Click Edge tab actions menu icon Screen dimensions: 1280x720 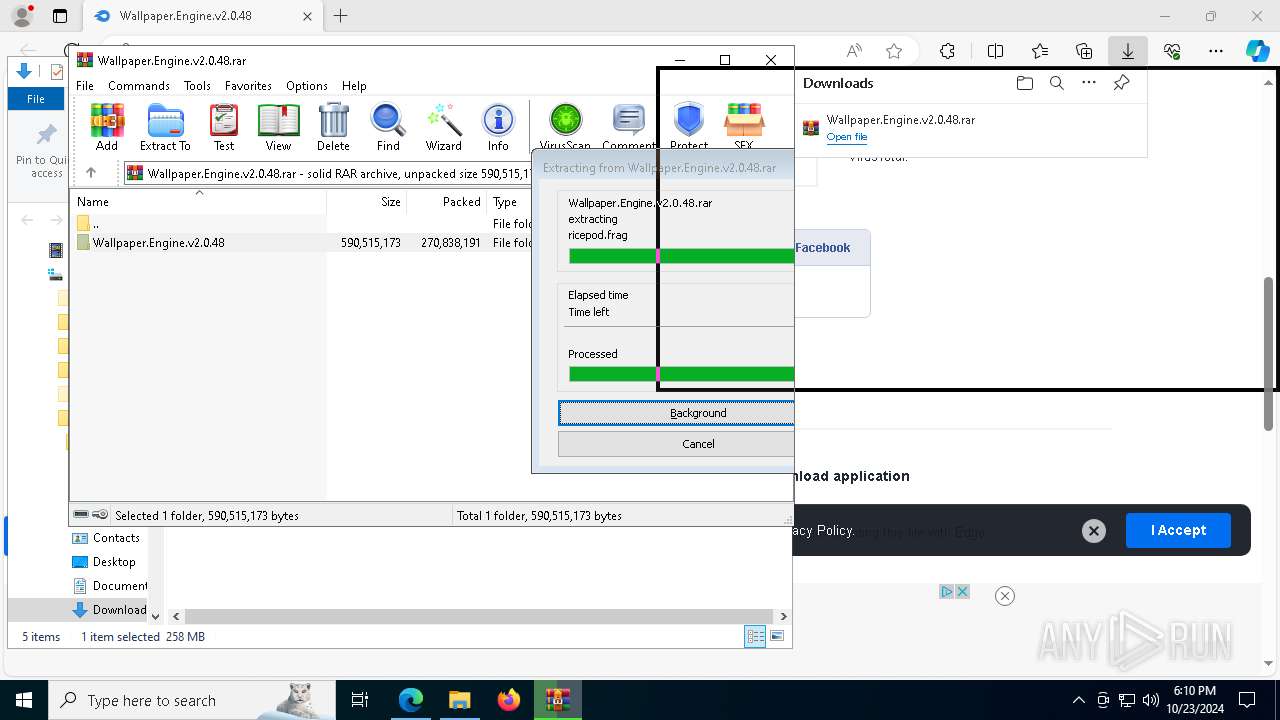click(60, 16)
